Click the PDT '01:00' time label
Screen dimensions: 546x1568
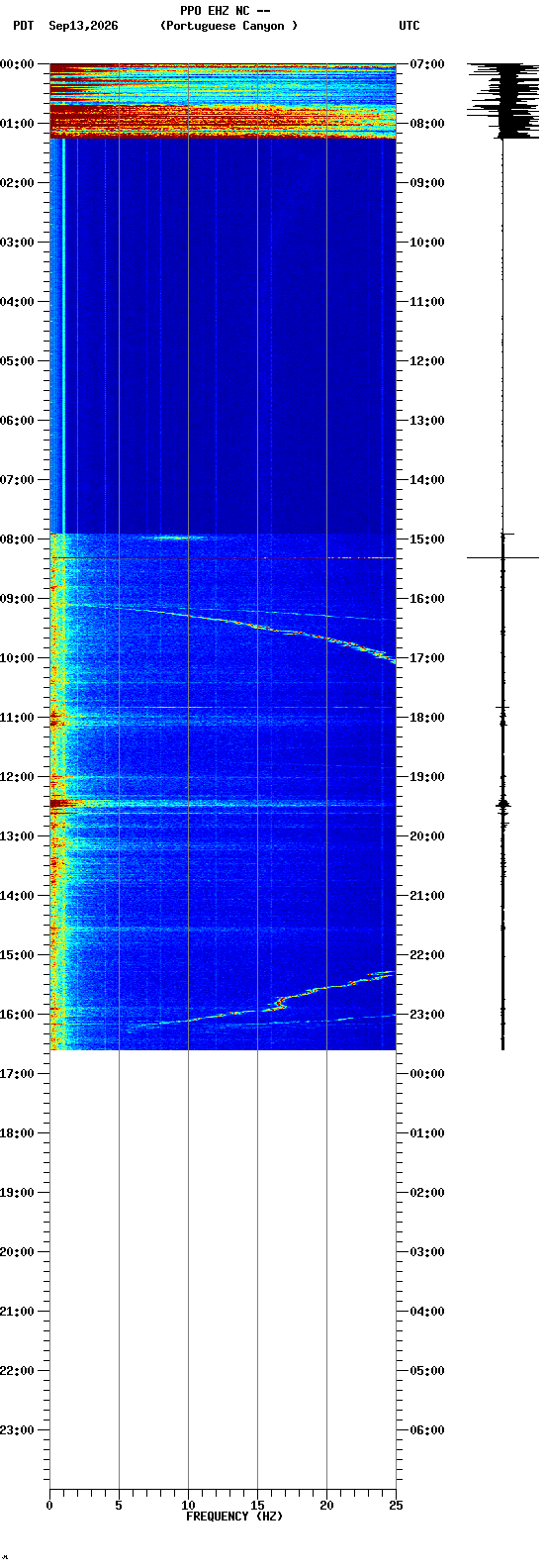click(17, 123)
